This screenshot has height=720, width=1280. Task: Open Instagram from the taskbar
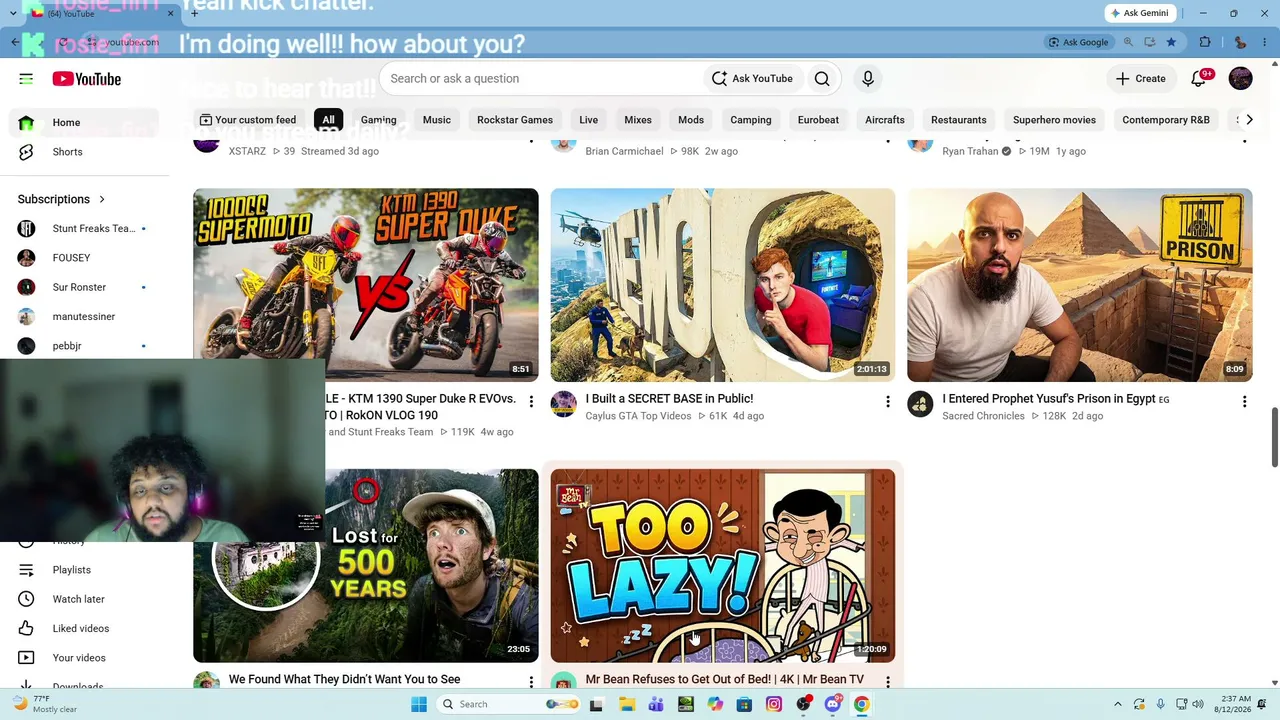click(x=774, y=704)
